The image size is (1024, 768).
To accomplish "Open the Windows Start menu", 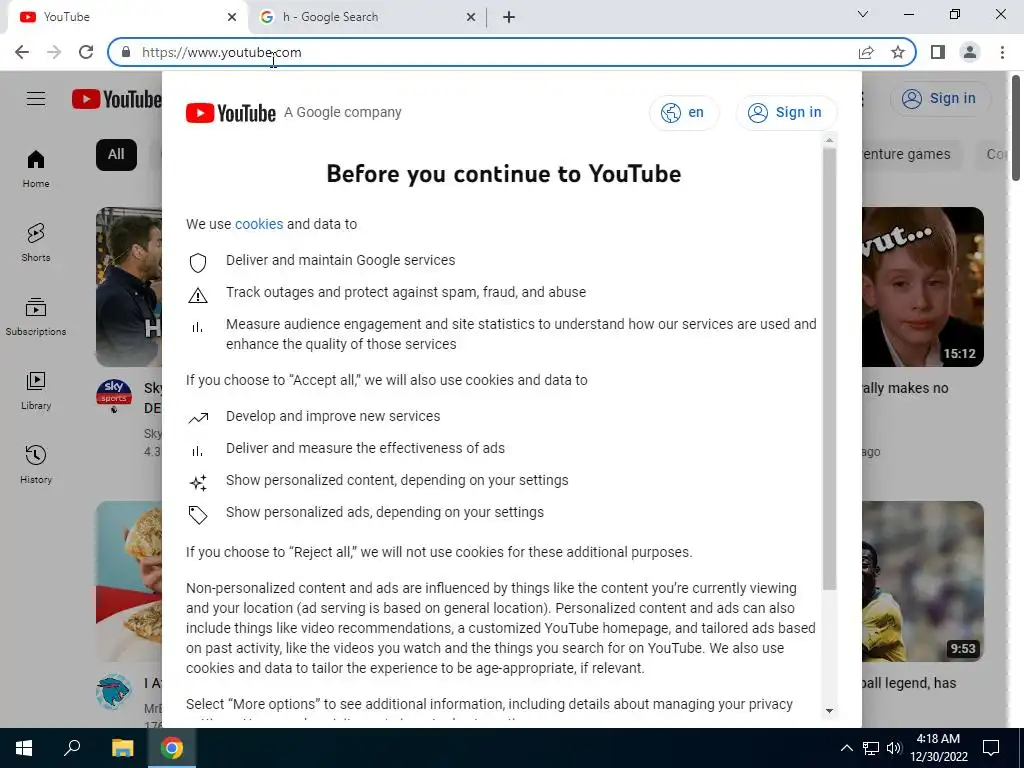I will (x=24, y=748).
